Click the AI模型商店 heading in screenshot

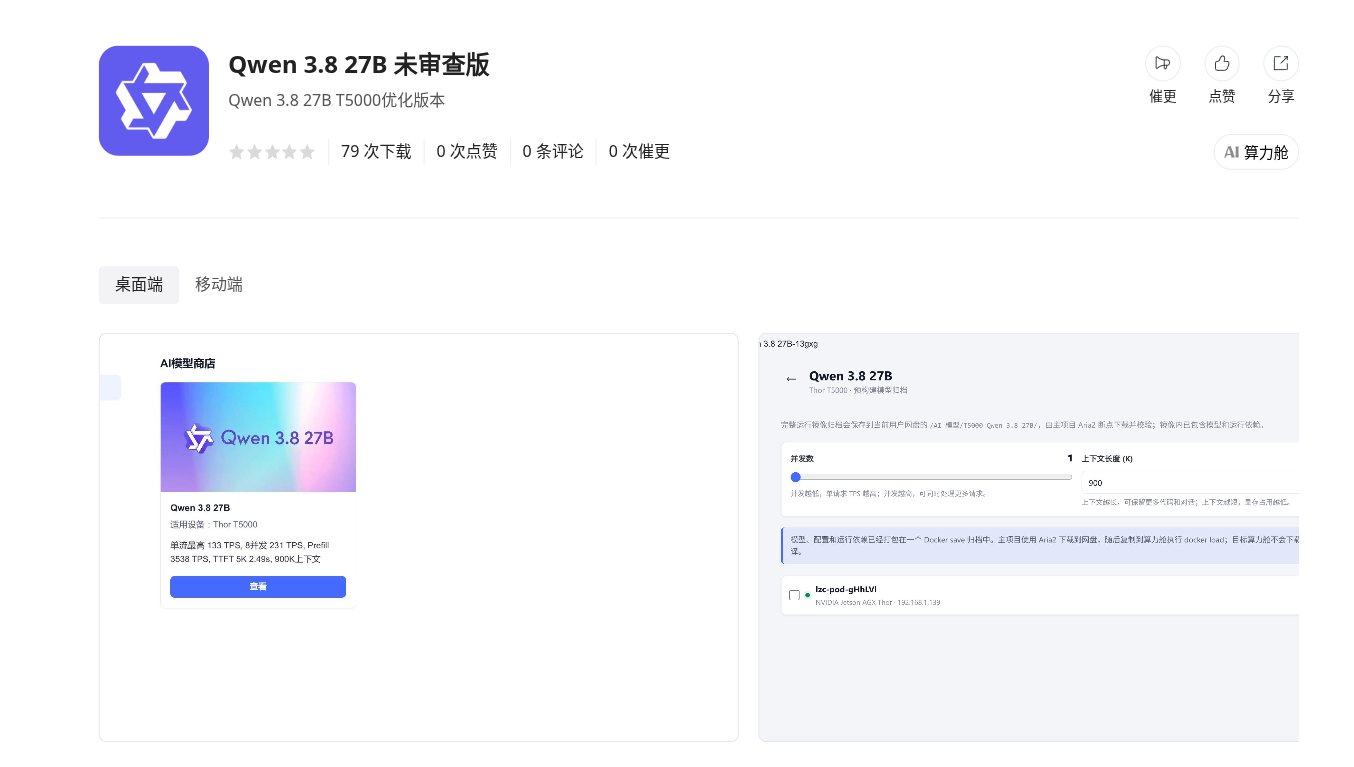pyautogui.click(x=187, y=363)
